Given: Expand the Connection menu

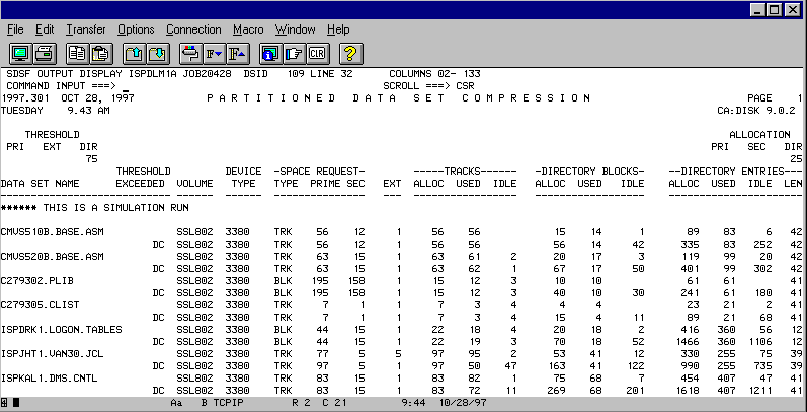Looking at the screenshot, I should pyautogui.click(x=194, y=30).
